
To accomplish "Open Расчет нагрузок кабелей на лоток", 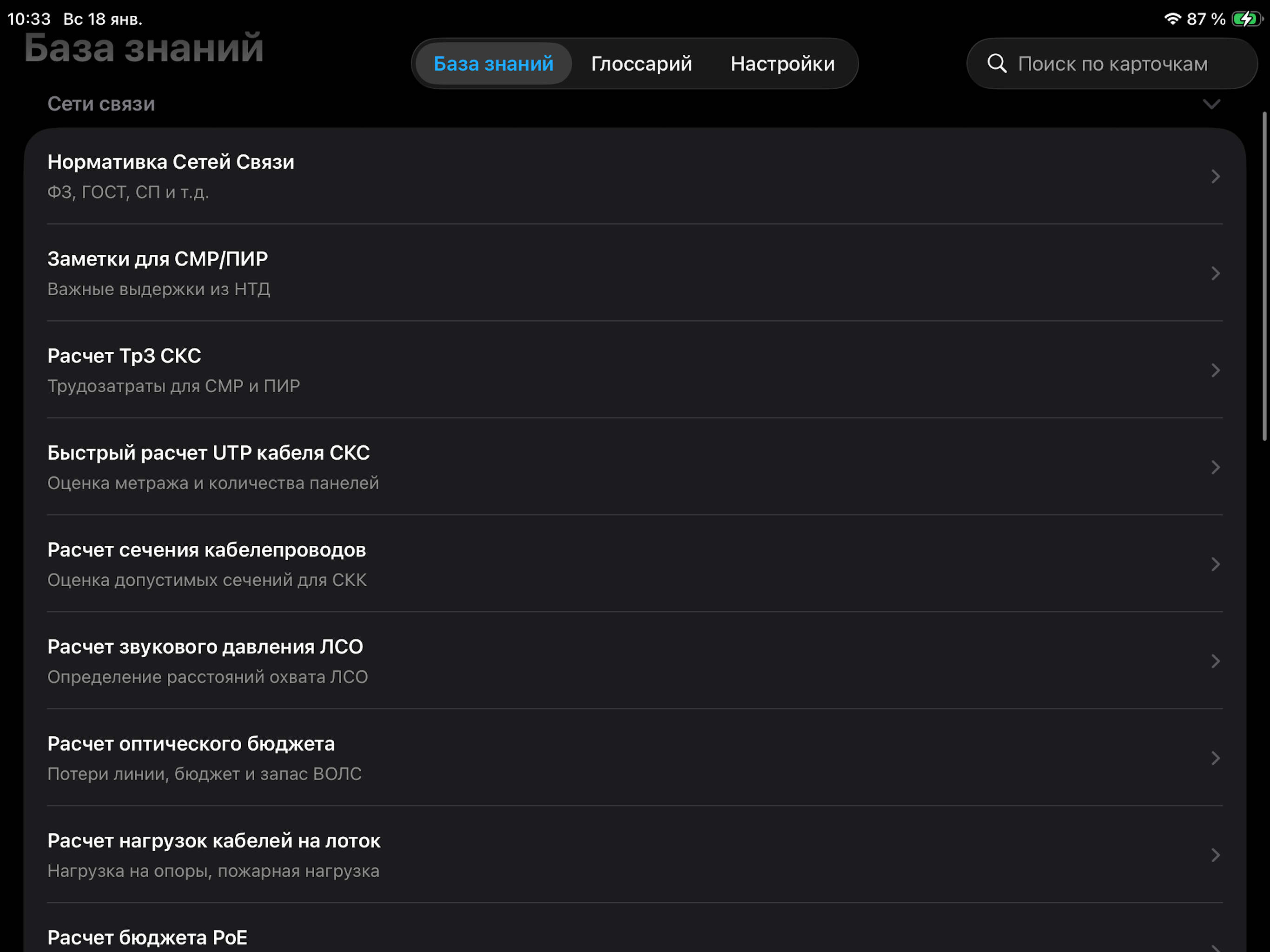I will [x=635, y=855].
